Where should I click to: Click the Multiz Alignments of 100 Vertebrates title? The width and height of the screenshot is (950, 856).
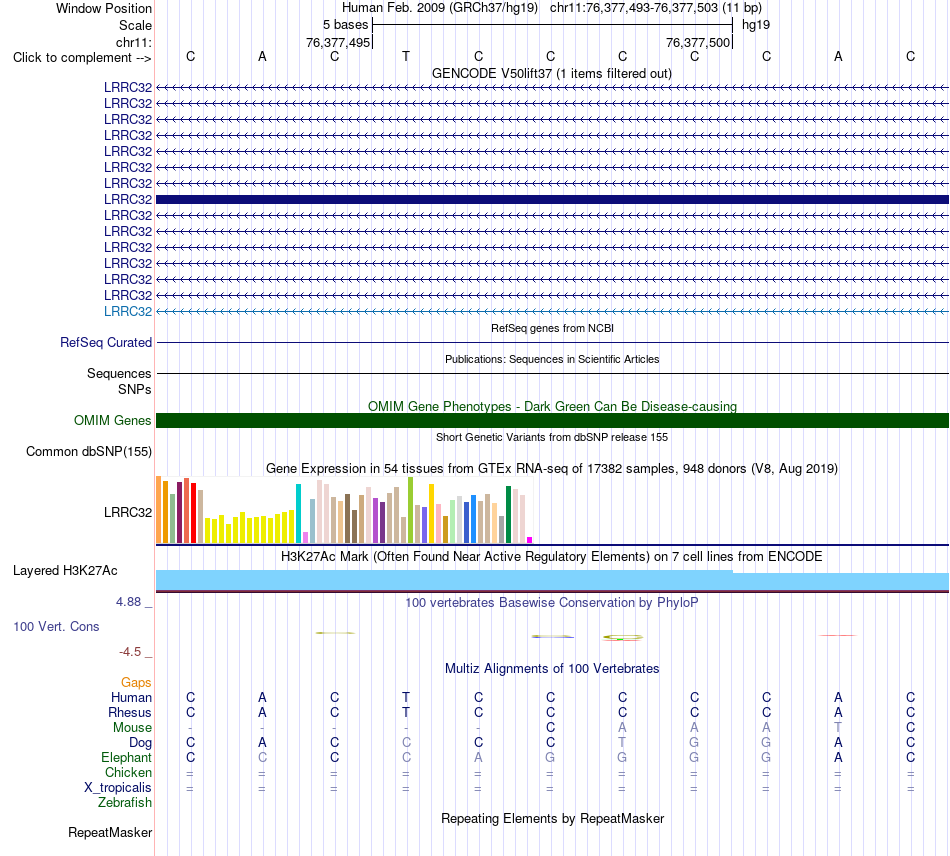tap(552, 668)
